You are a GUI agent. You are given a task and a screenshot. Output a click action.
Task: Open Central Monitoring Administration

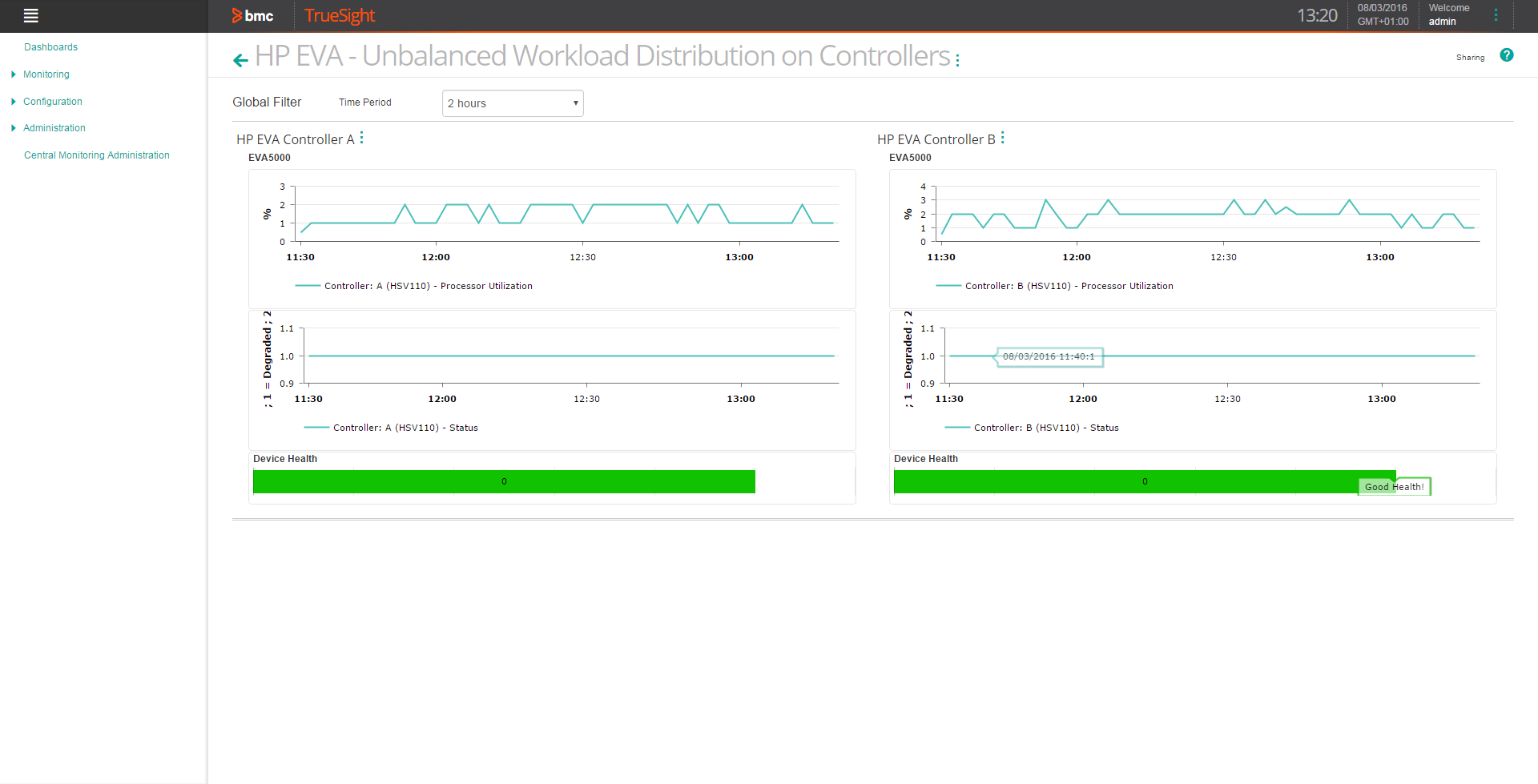coord(97,155)
